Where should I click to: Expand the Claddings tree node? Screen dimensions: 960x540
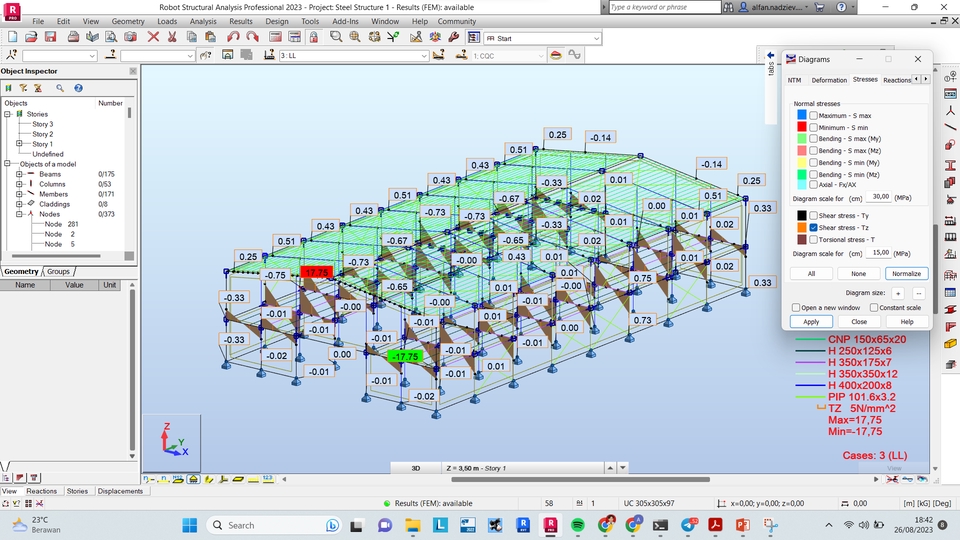tap(19, 204)
